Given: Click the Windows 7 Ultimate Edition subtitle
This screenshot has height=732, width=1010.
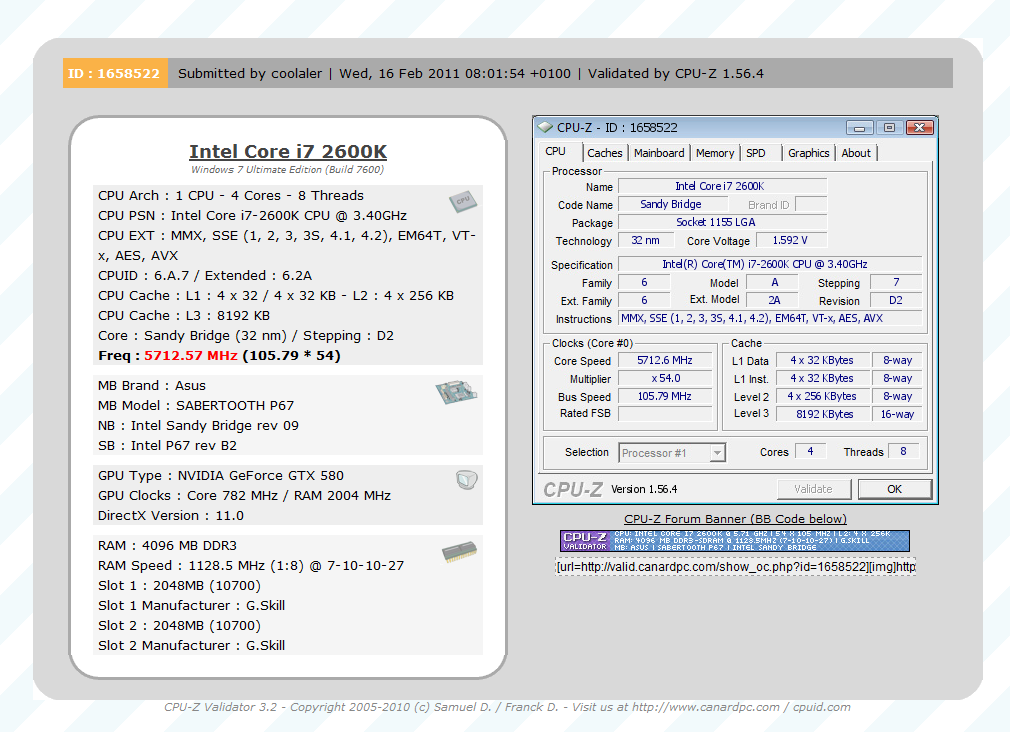Looking at the screenshot, I should click(x=287, y=169).
